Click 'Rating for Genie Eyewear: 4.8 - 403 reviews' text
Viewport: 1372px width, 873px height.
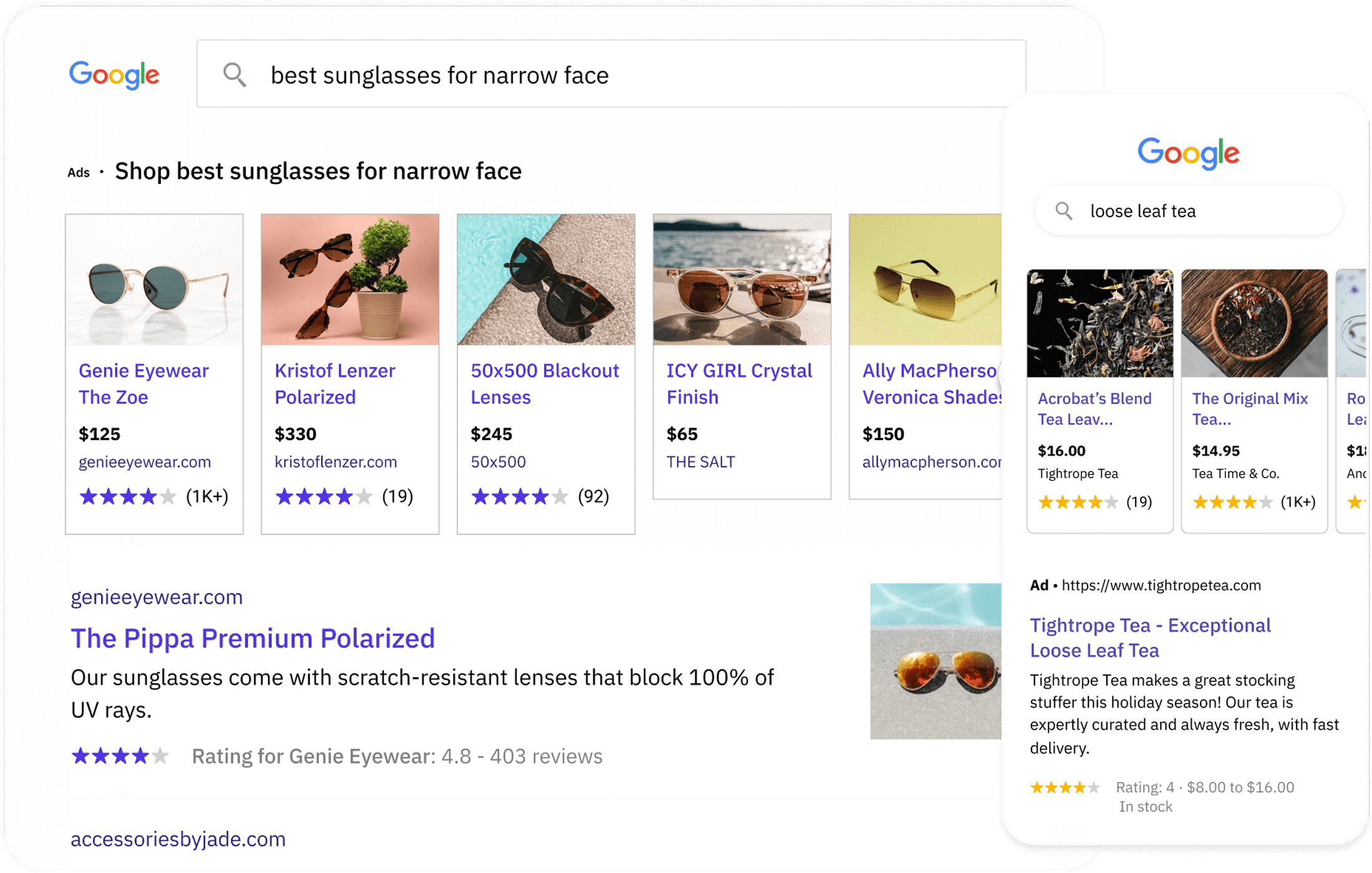pos(397,756)
